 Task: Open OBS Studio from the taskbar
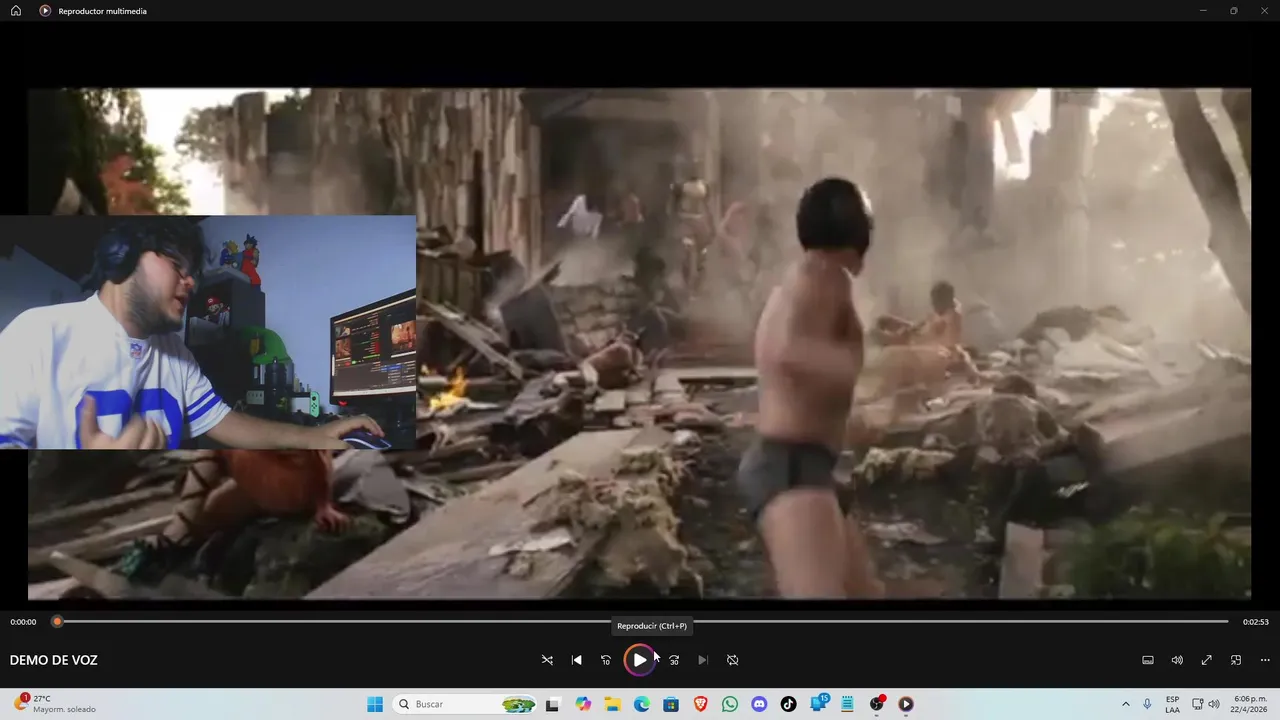coord(877,704)
